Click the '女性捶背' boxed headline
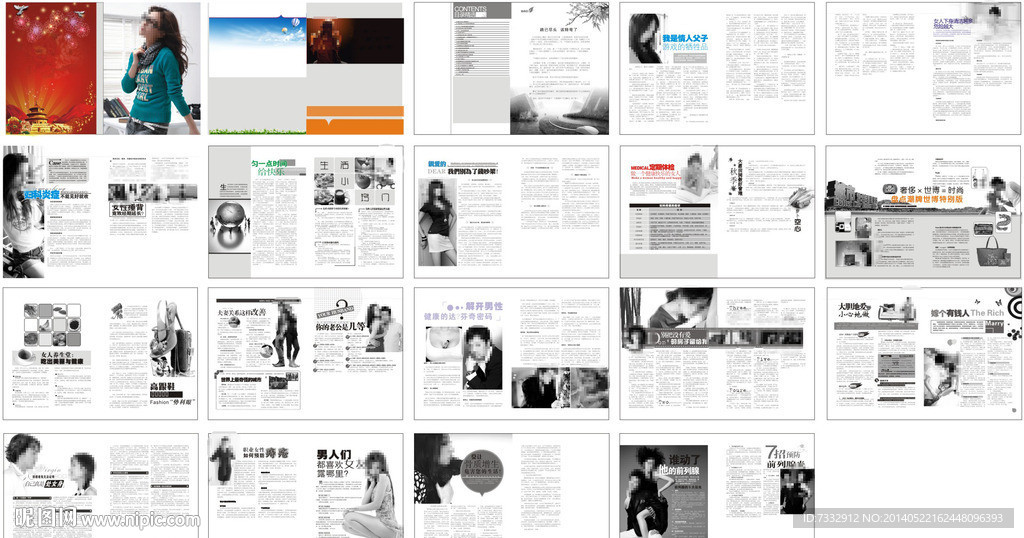 128,210
